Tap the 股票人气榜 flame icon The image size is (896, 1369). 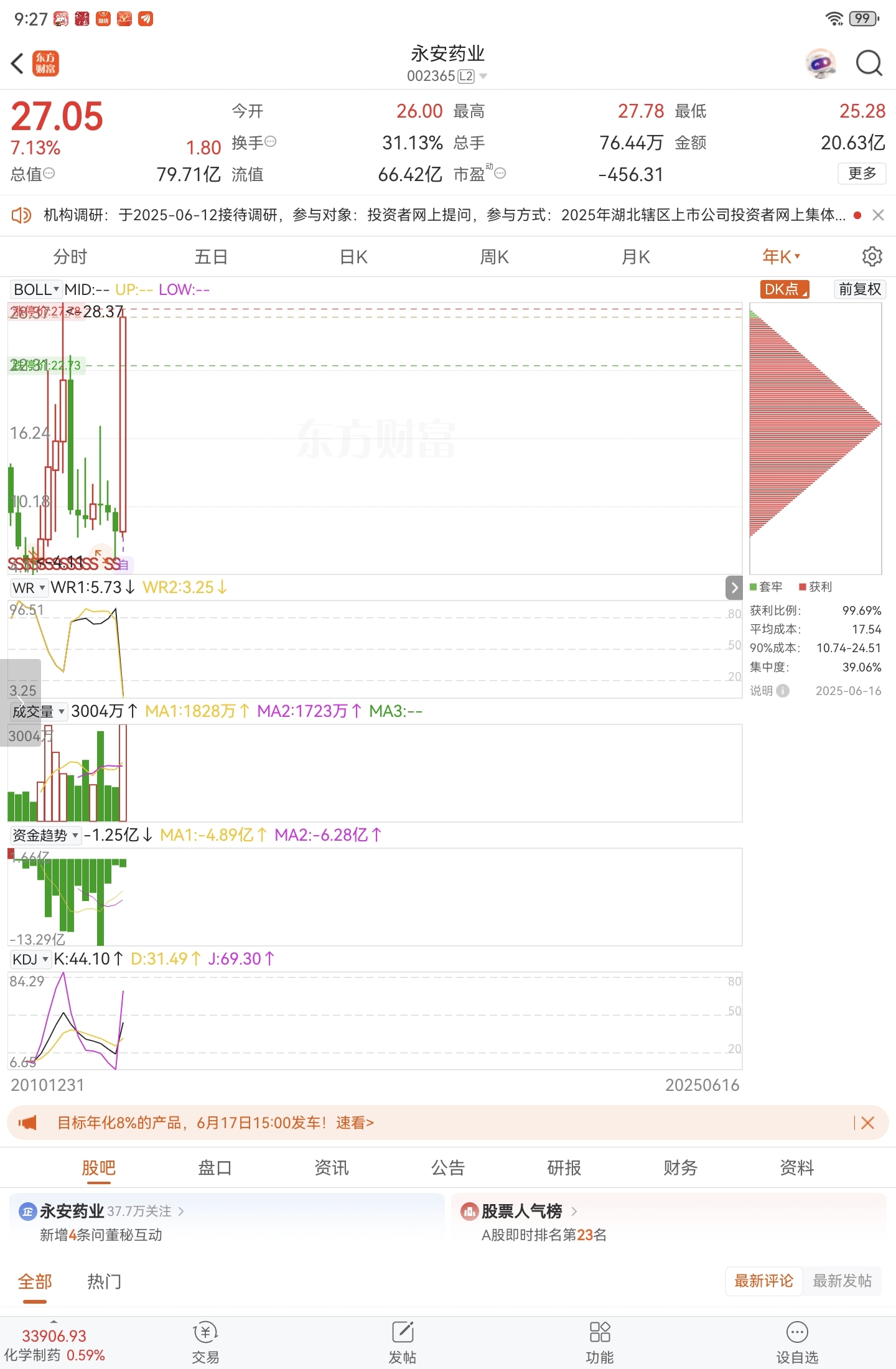[x=469, y=1211]
